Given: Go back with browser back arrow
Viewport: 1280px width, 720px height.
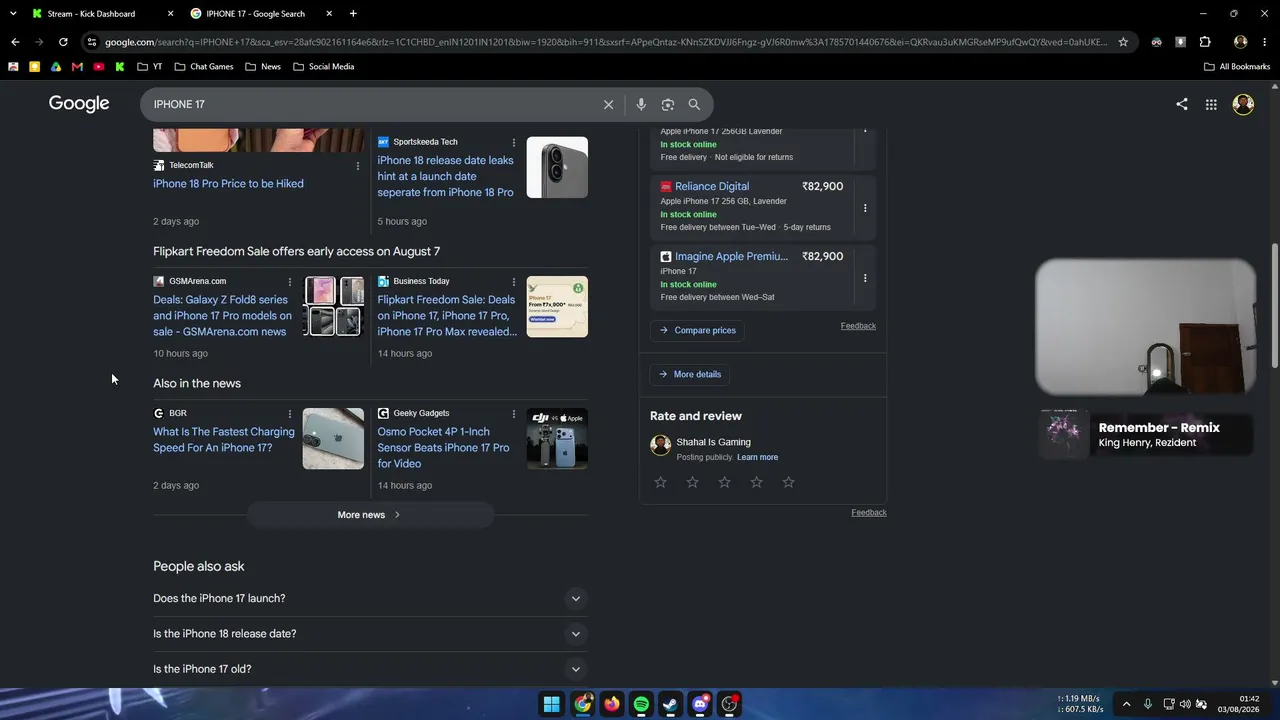Looking at the screenshot, I should [x=15, y=42].
